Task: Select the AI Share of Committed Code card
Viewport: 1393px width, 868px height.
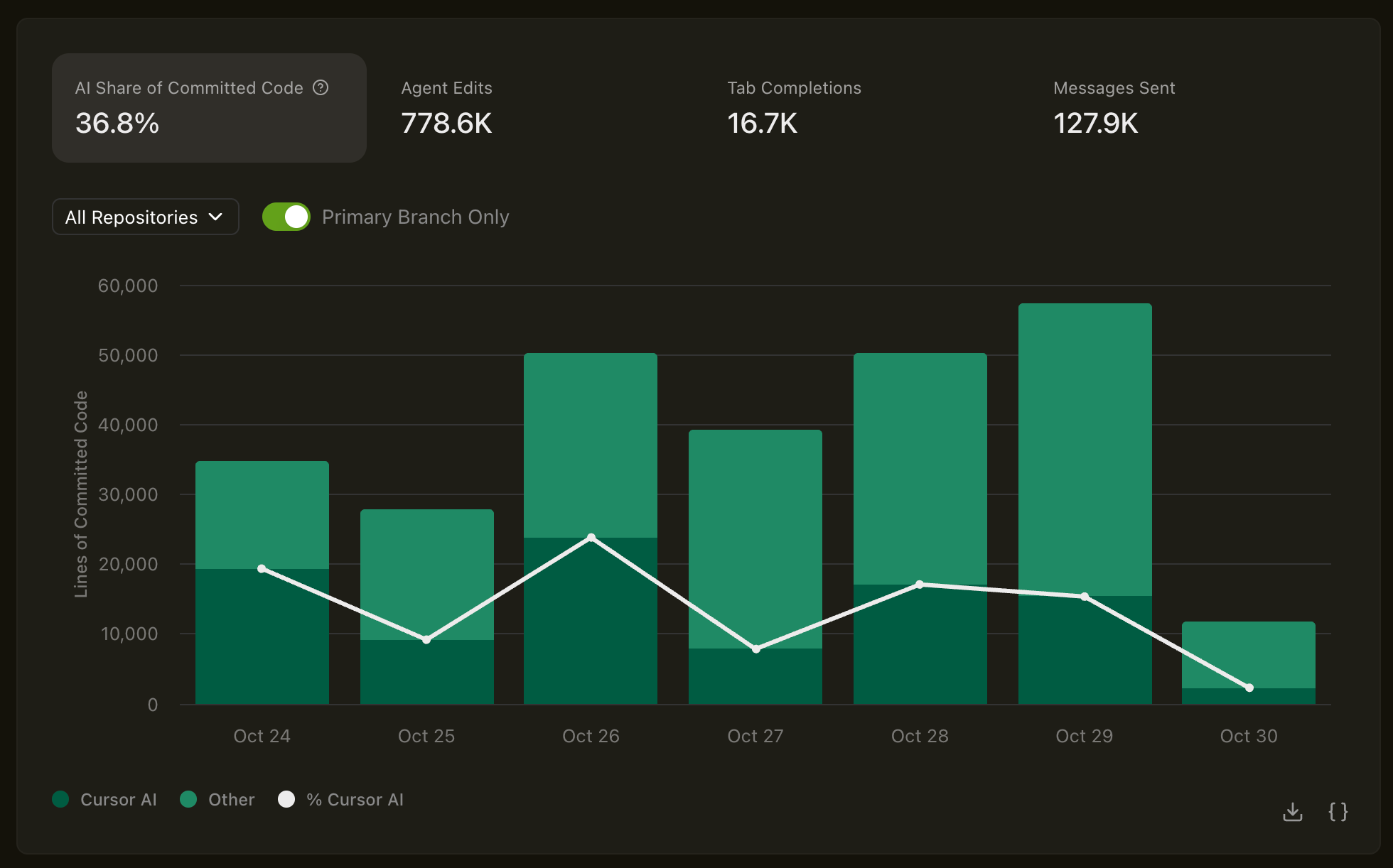Action: [x=209, y=108]
